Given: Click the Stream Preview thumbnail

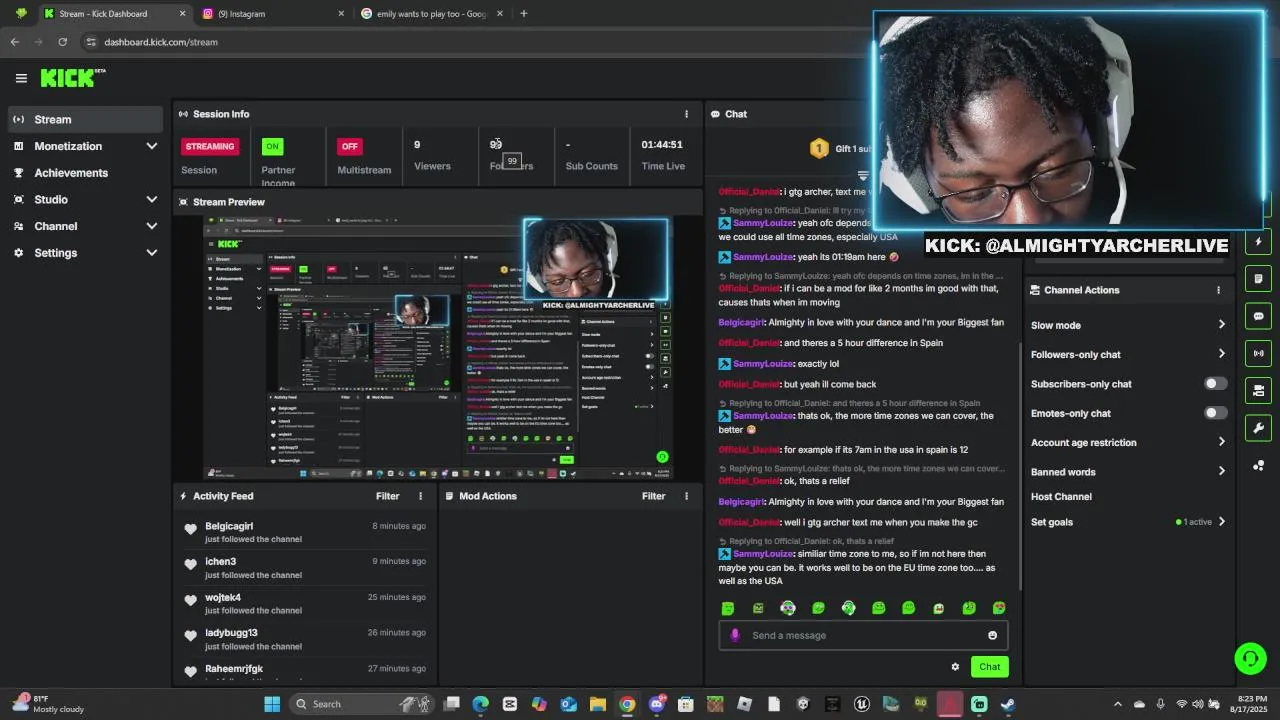Looking at the screenshot, I should [438, 346].
